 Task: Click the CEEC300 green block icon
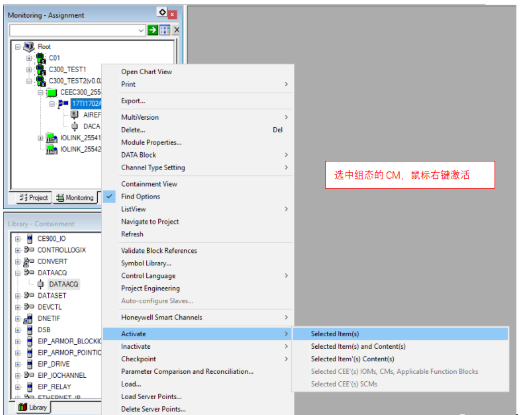(52, 92)
